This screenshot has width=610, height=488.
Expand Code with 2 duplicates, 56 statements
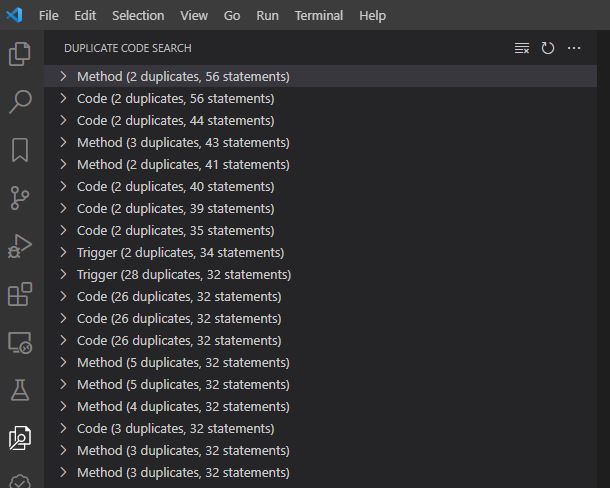tap(321, 98)
